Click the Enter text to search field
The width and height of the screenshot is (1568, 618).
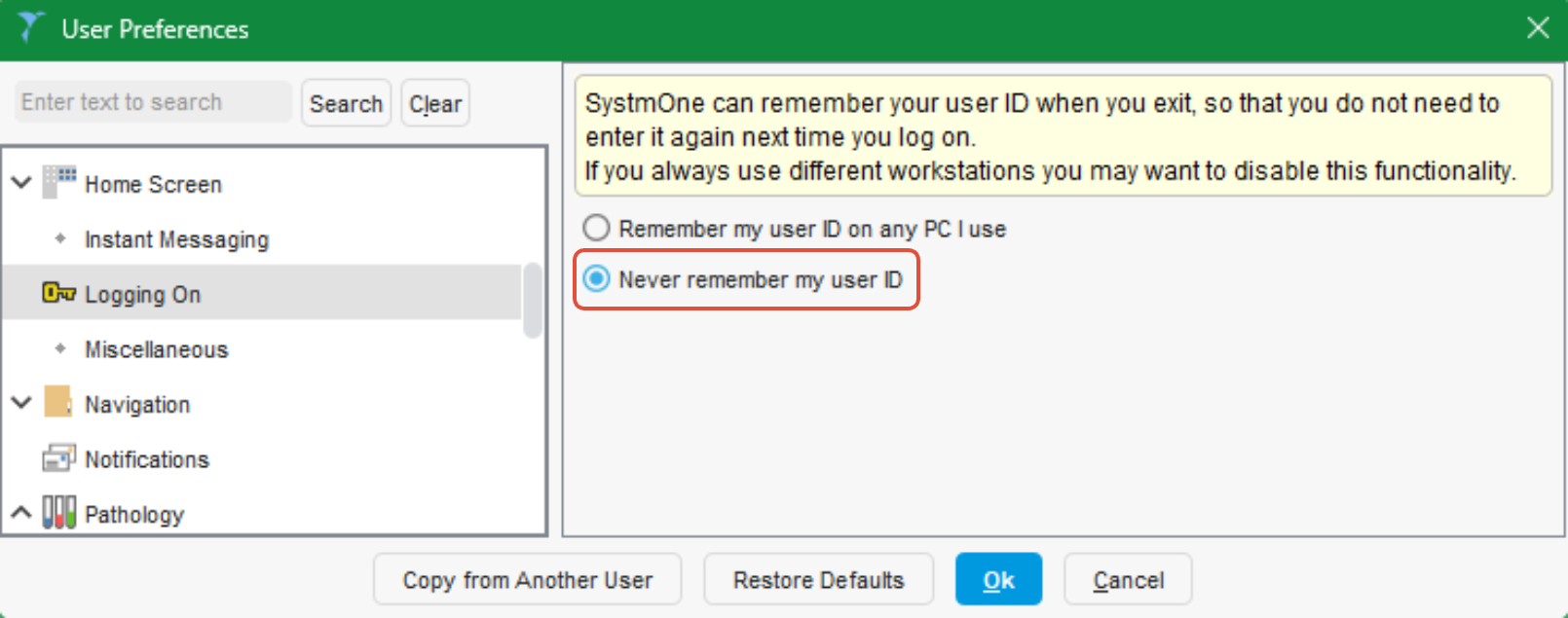[153, 102]
